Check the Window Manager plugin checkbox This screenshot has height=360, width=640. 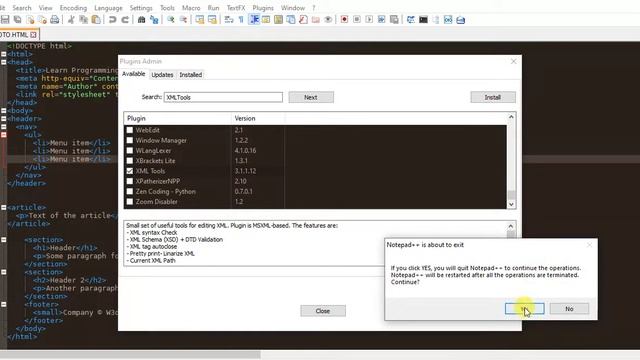point(130,140)
